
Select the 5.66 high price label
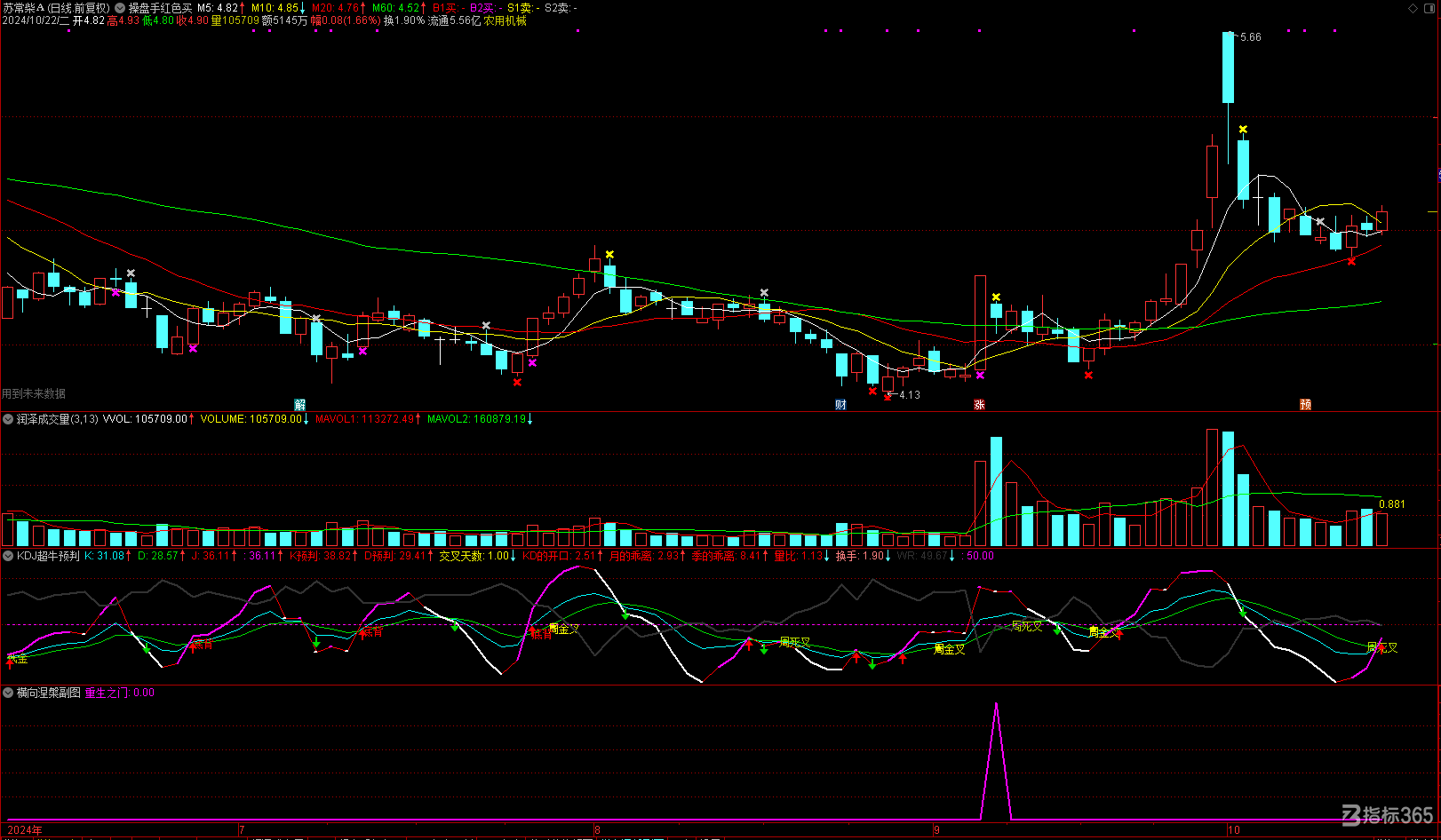click(x=1251, y=37)
